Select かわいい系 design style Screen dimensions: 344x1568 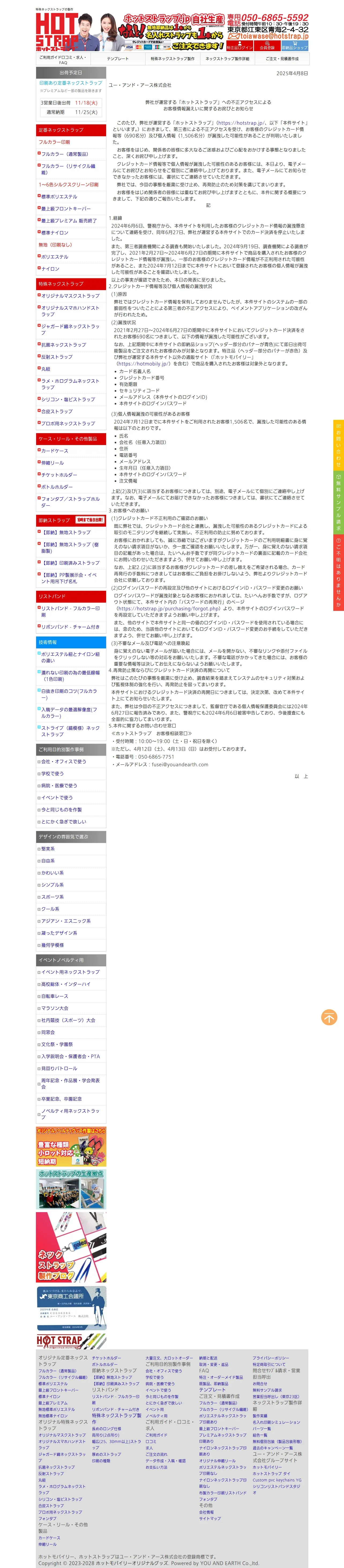point(52,873)
